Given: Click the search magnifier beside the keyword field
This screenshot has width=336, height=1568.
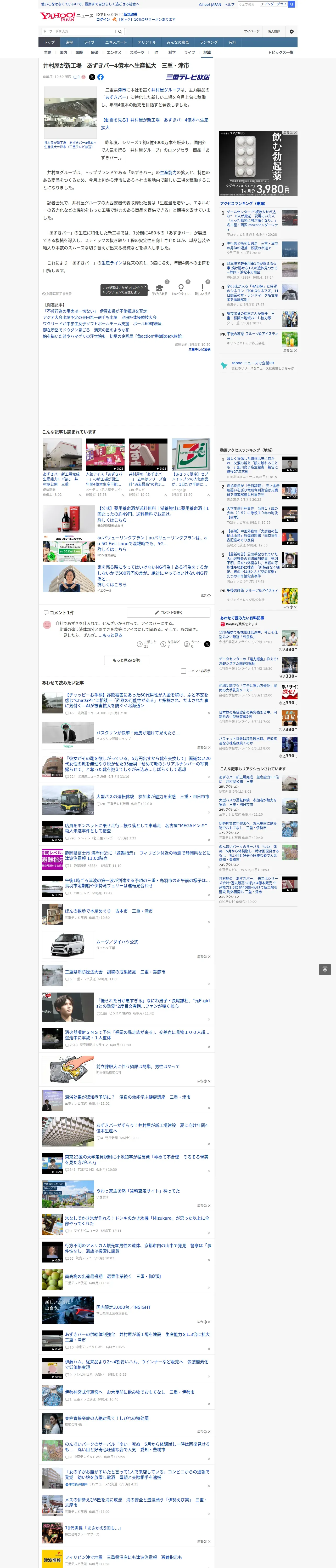Looking at the screenshot, I should (120, 31).
